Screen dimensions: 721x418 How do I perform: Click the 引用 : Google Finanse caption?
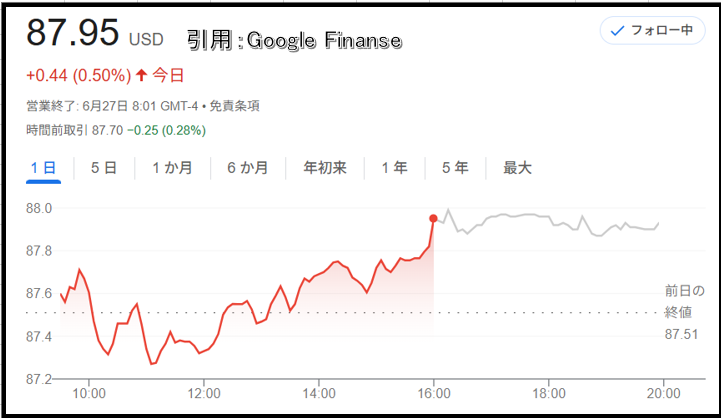pyautogui.click(x=294, y=40)
